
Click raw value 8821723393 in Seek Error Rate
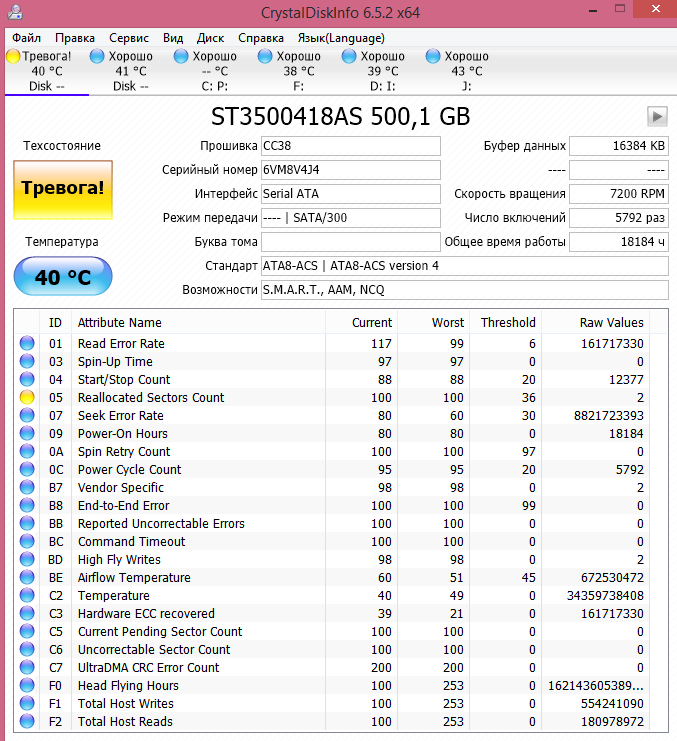coord(608,415)
